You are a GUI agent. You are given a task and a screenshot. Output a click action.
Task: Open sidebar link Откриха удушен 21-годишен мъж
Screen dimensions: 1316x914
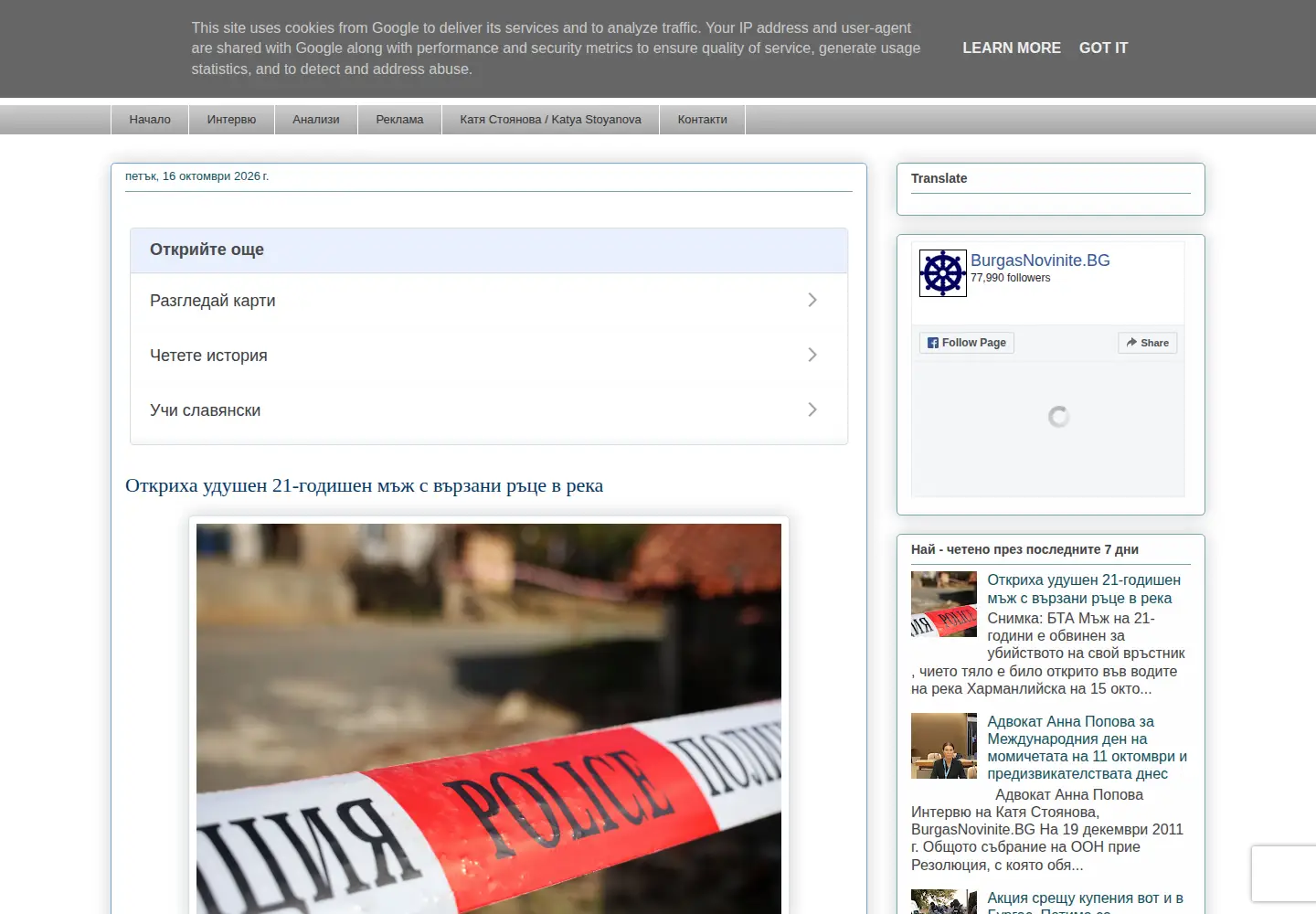(1084, 590)
